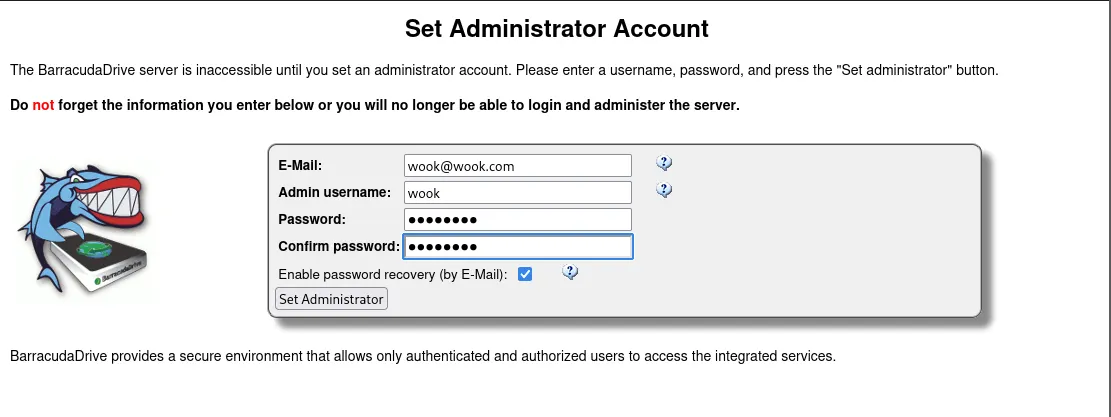Show help for password recovery option
The width and height of the screenshot is (1111, 417).
click(570, 272)
